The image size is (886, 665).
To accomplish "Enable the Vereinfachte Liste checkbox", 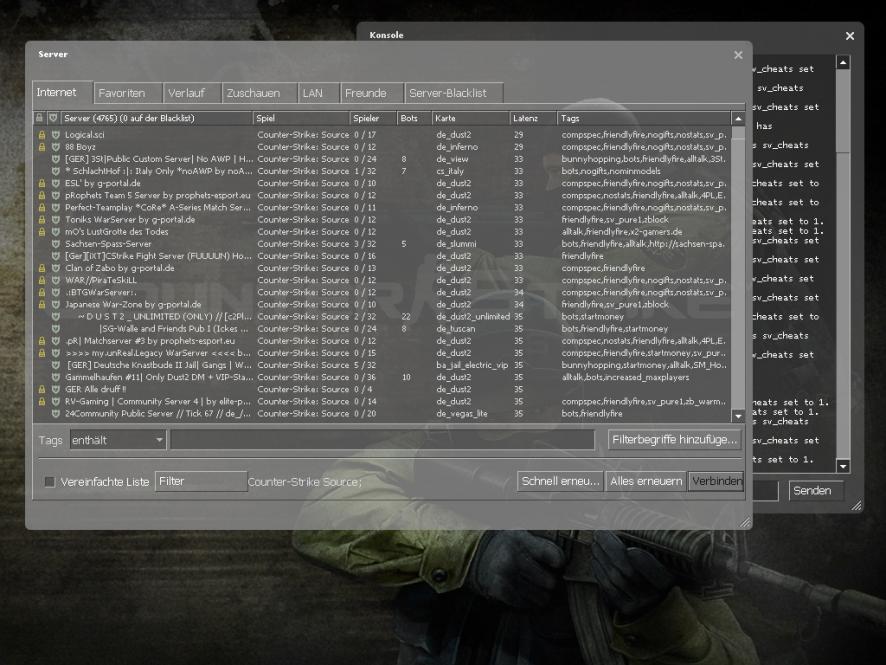I will (x=50, y=482).
